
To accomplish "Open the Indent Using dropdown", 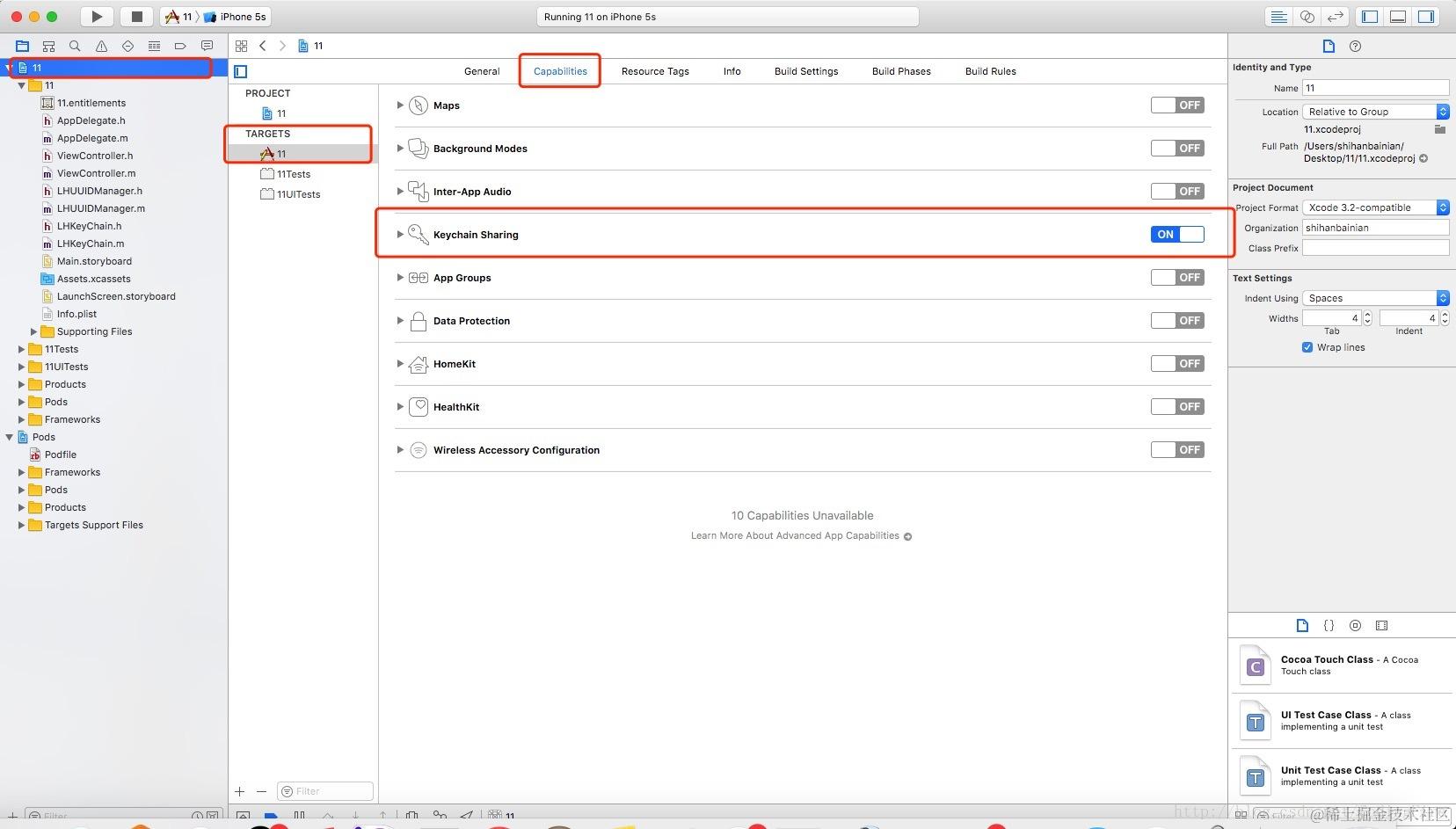I will pos(1376,298).
